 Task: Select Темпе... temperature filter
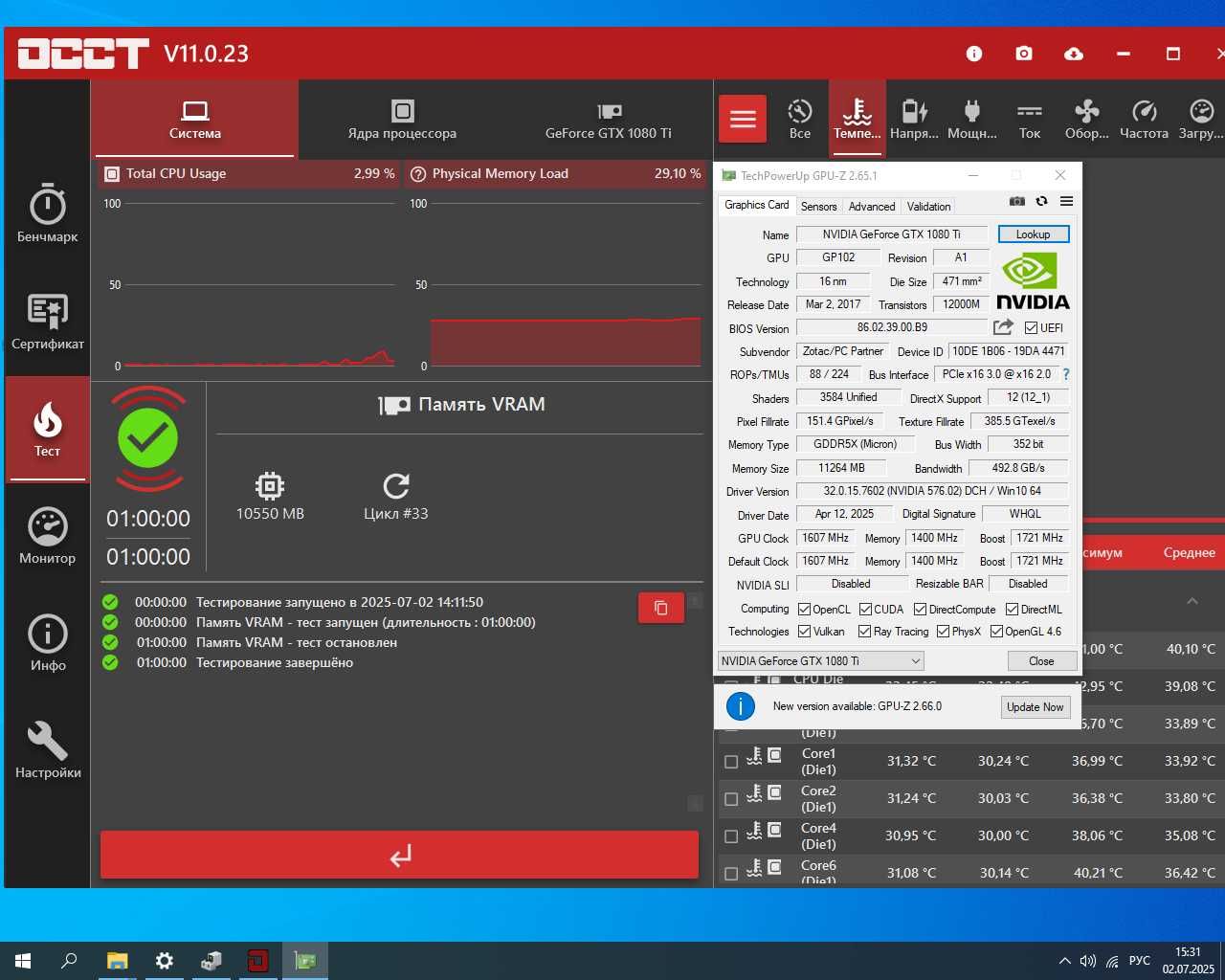click(x=857, y=119)
